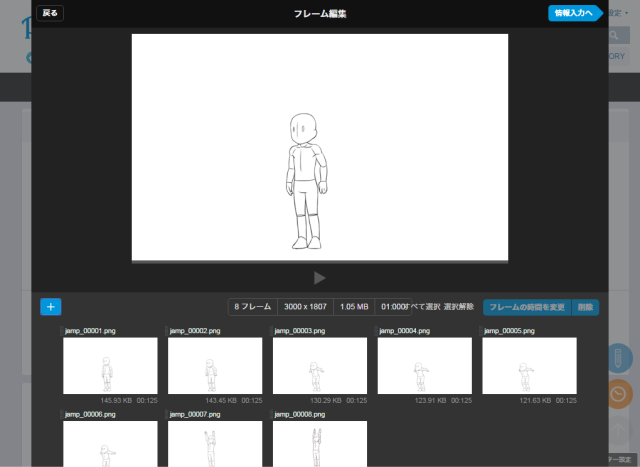Click the '123.91 KB' file size
This screenshot has width=640, height=467.
point(430,400)
